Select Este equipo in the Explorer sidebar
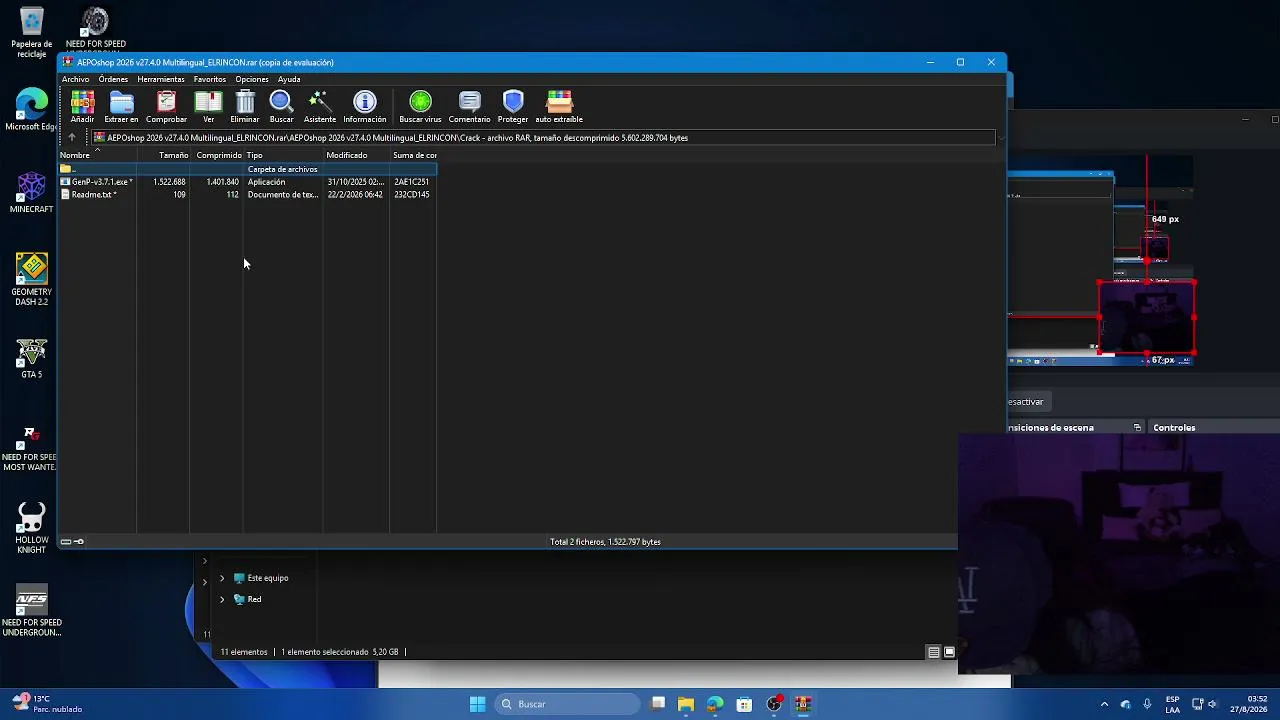 (261, 578)
